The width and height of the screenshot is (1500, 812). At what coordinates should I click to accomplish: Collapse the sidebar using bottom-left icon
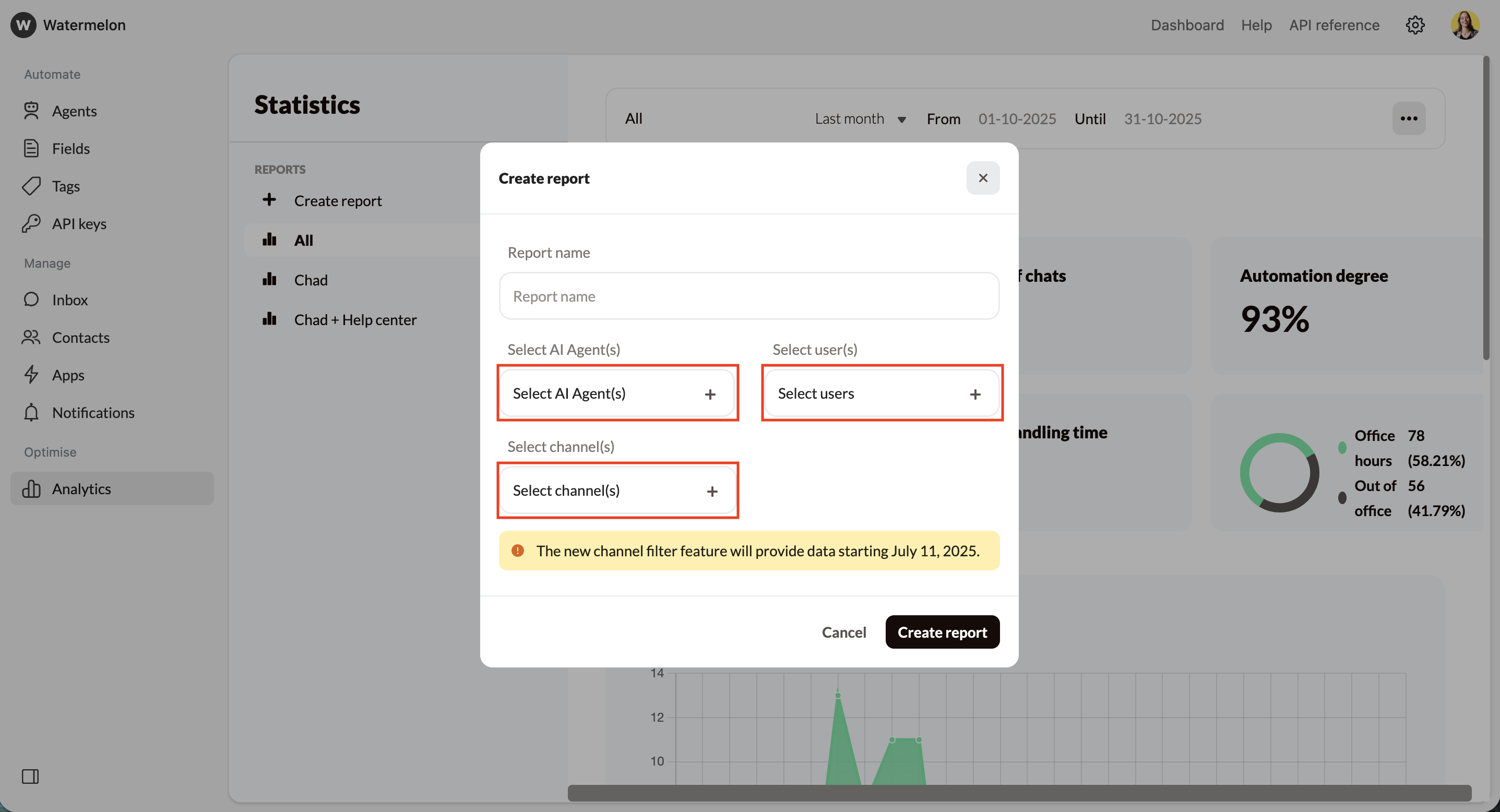[x=31, y=776]
